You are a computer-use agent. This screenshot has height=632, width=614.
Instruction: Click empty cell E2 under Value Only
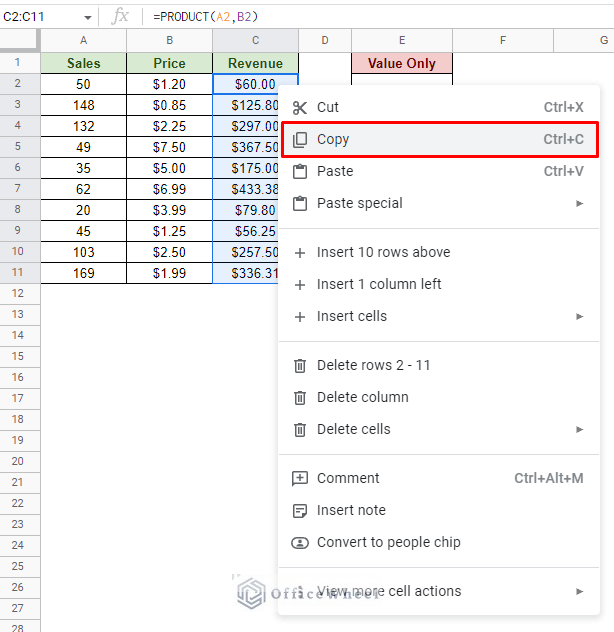[x=402, y=79]
